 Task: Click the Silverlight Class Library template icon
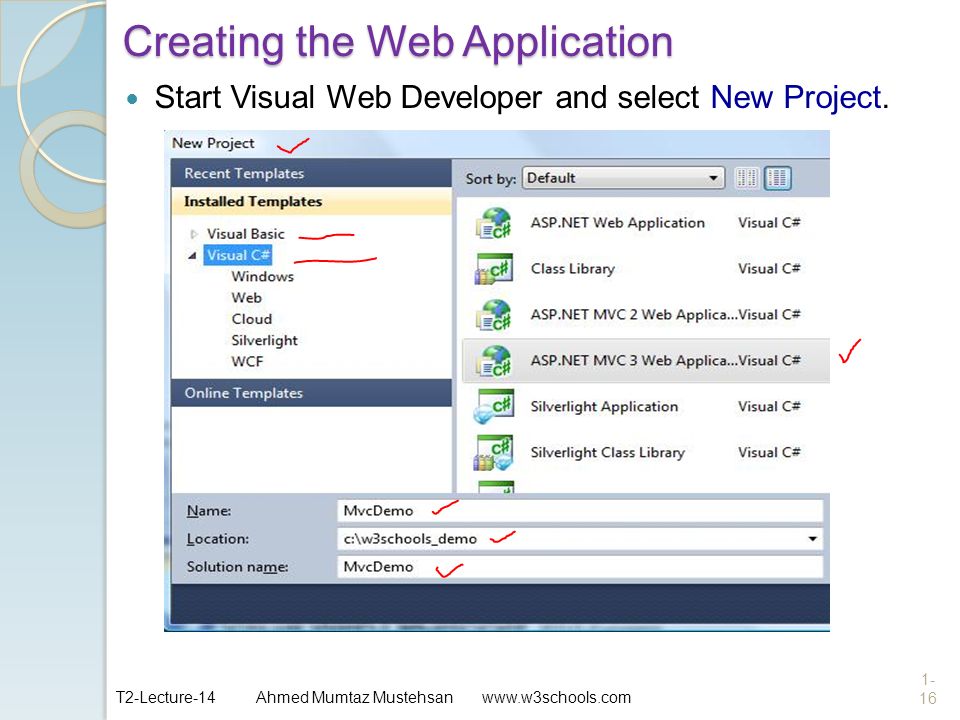tap(494, 452)
